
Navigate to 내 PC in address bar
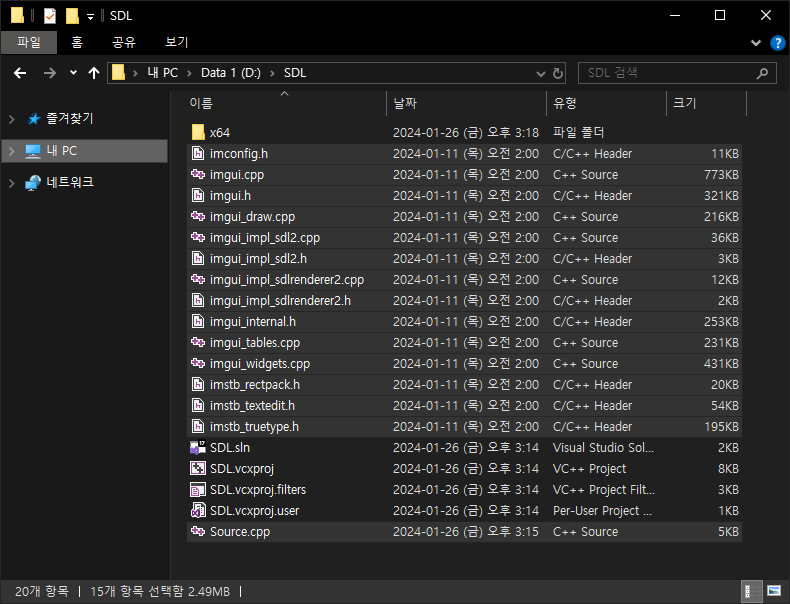pyautogui.click(x=163, y=73)
